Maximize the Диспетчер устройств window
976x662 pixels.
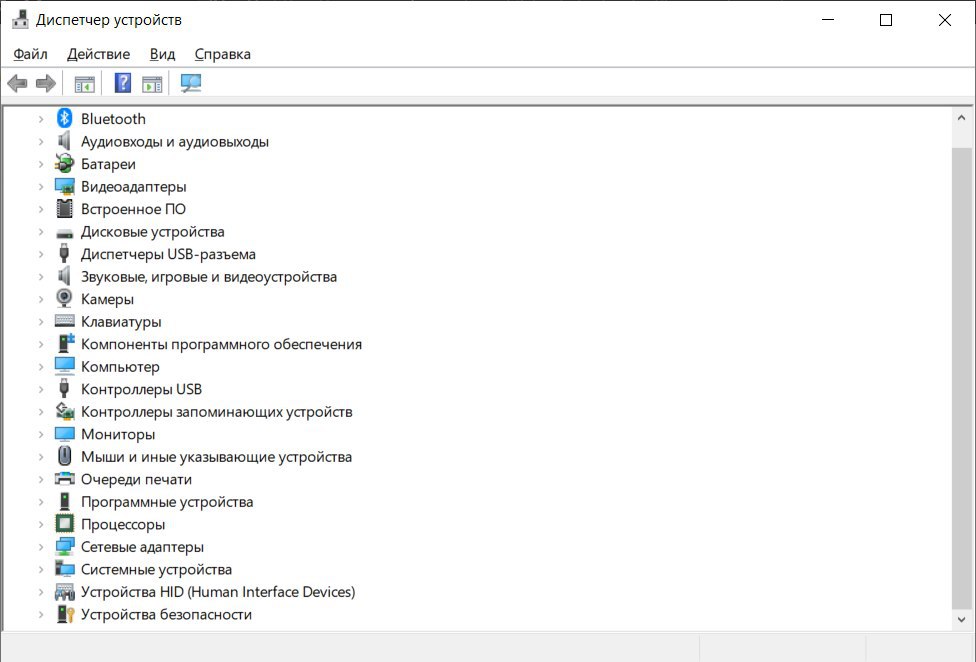click(886, 20)
